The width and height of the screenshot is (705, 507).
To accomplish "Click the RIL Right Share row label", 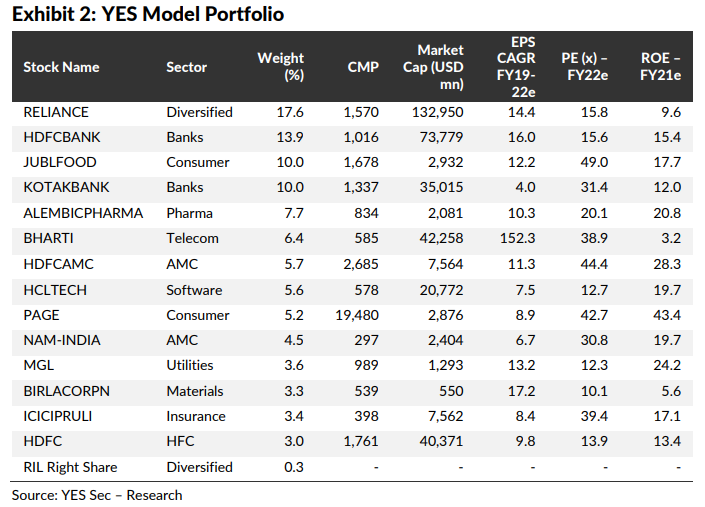I will coord(70,467).
